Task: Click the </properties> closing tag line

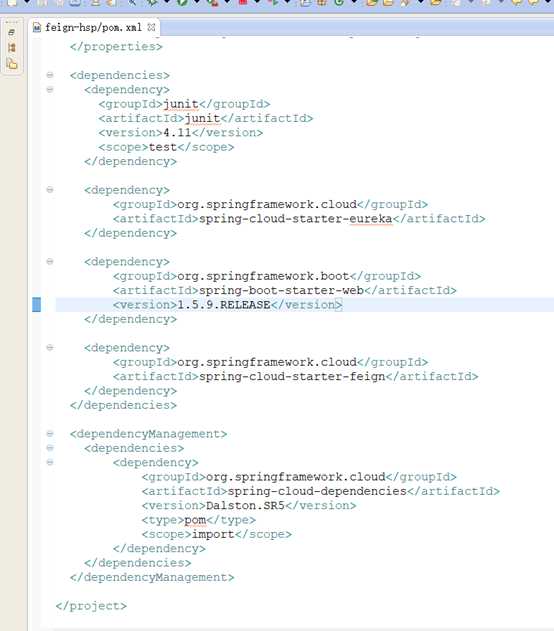Action: [116, 47]
